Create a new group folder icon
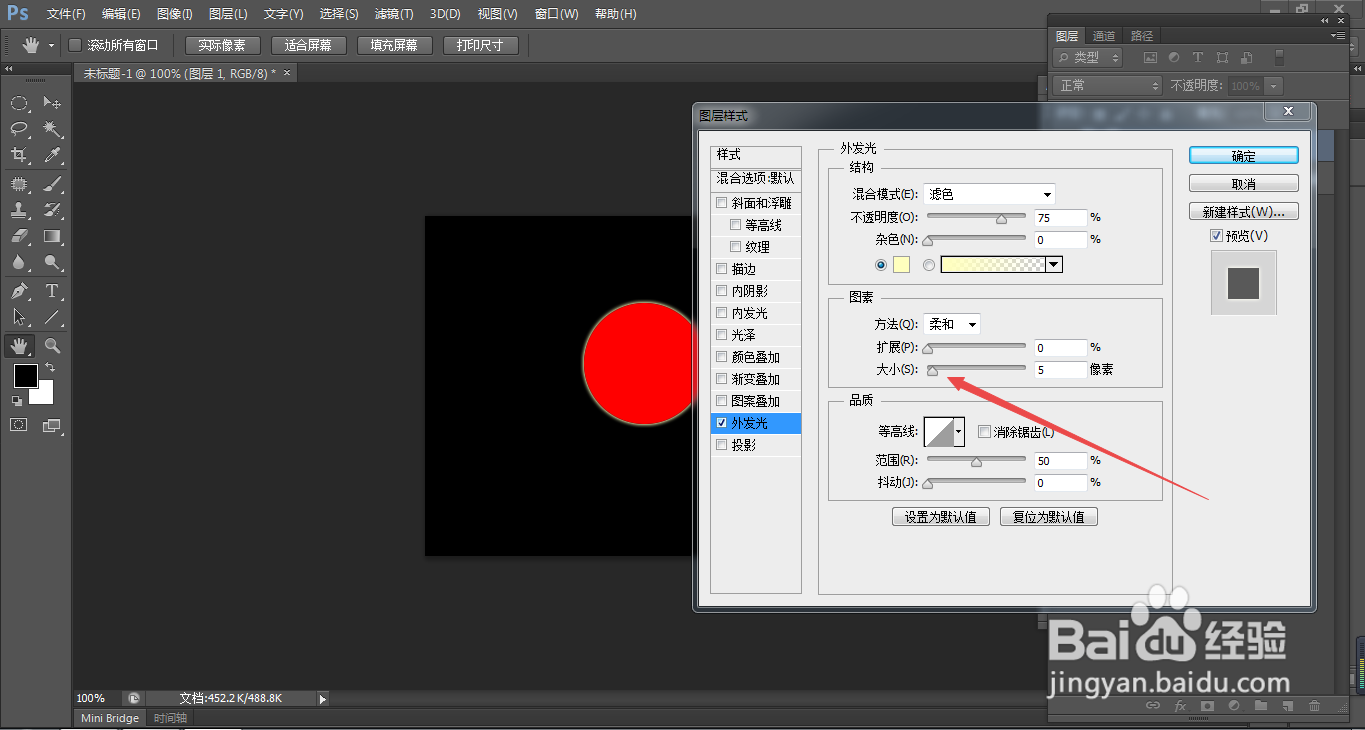Image resolution: width=1365 pixels, height=730 pixels. (x=1261, y=706)
